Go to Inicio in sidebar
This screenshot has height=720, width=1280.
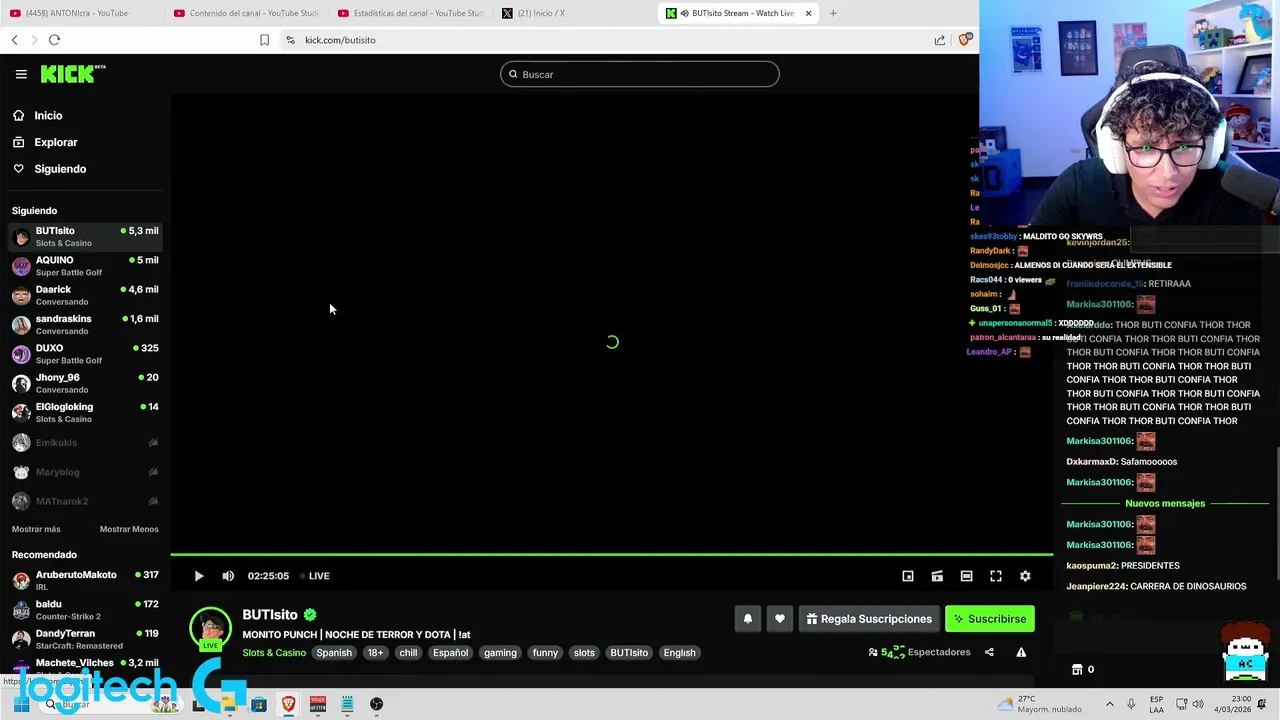[x=48, y=115]
